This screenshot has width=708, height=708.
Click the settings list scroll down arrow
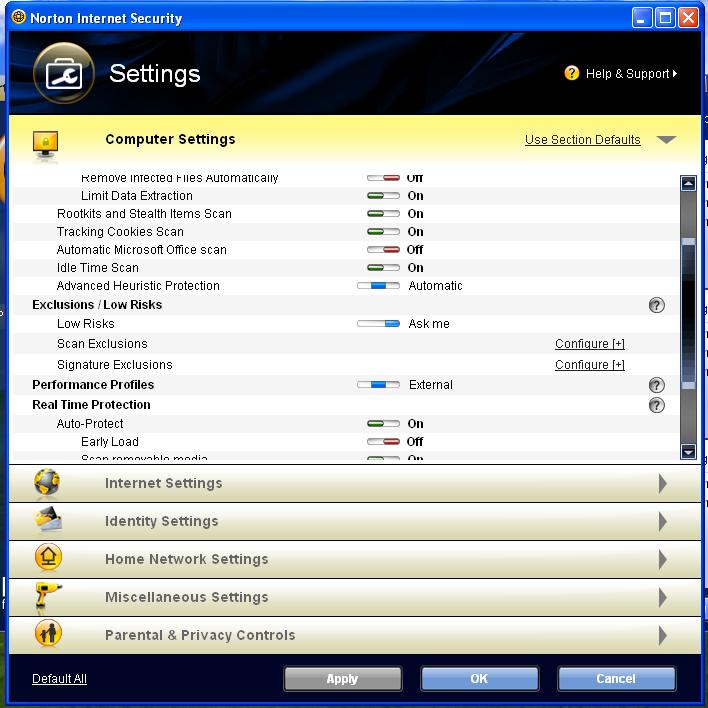point(688,452)
